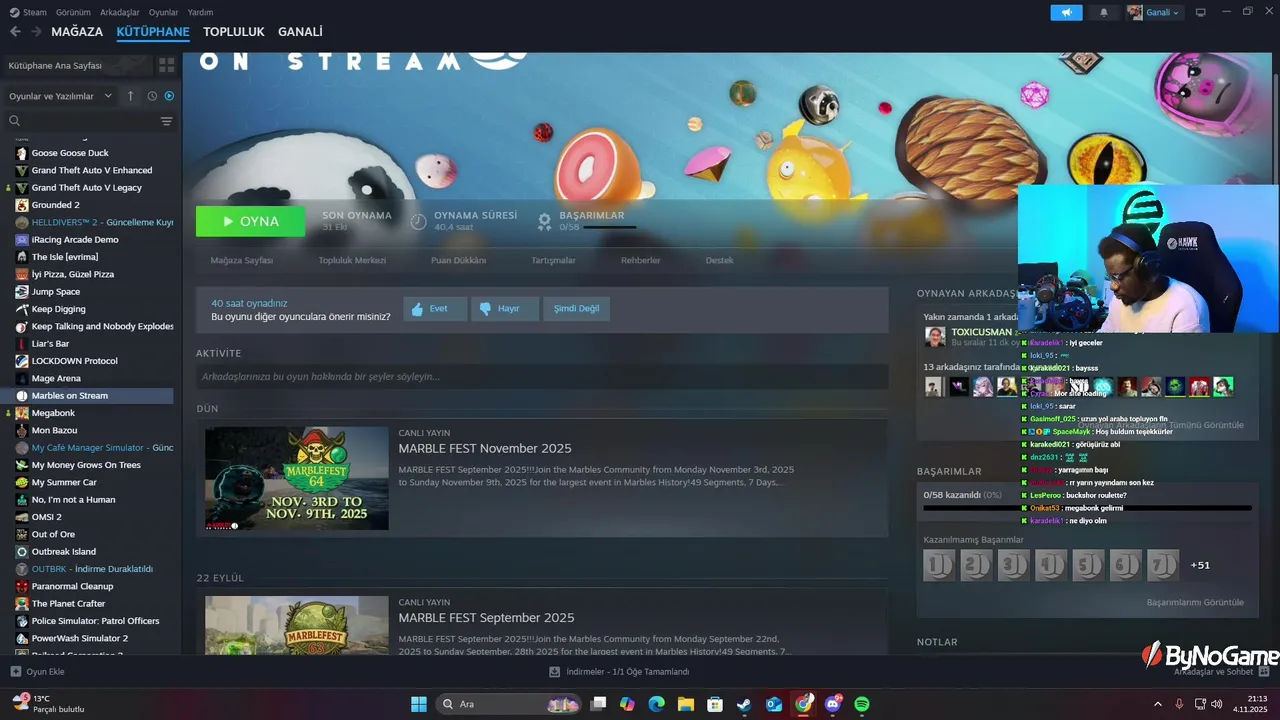Open advanced filters icon in search bar
This screenshot has width=1280, height=720.
(x=166, y=121)
